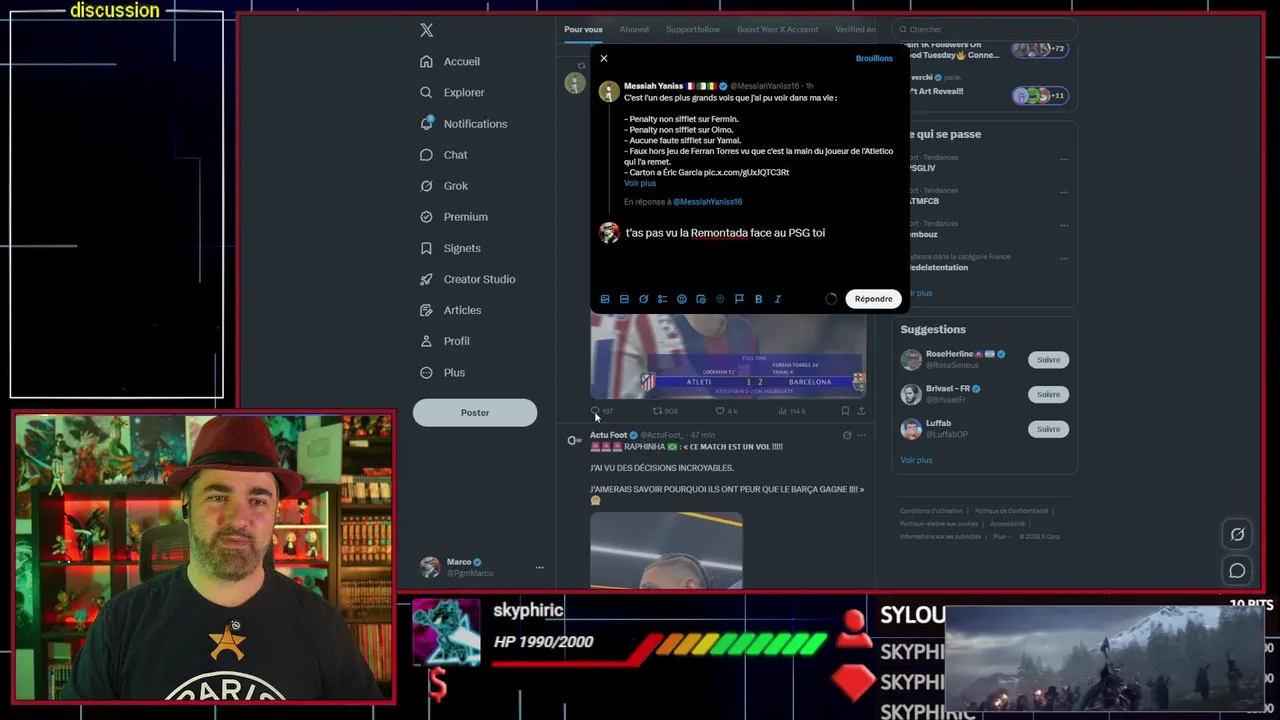Click the Grok enhance icon in composer
This screenshot has height=720, width=1280.
(x=643, y=299)
